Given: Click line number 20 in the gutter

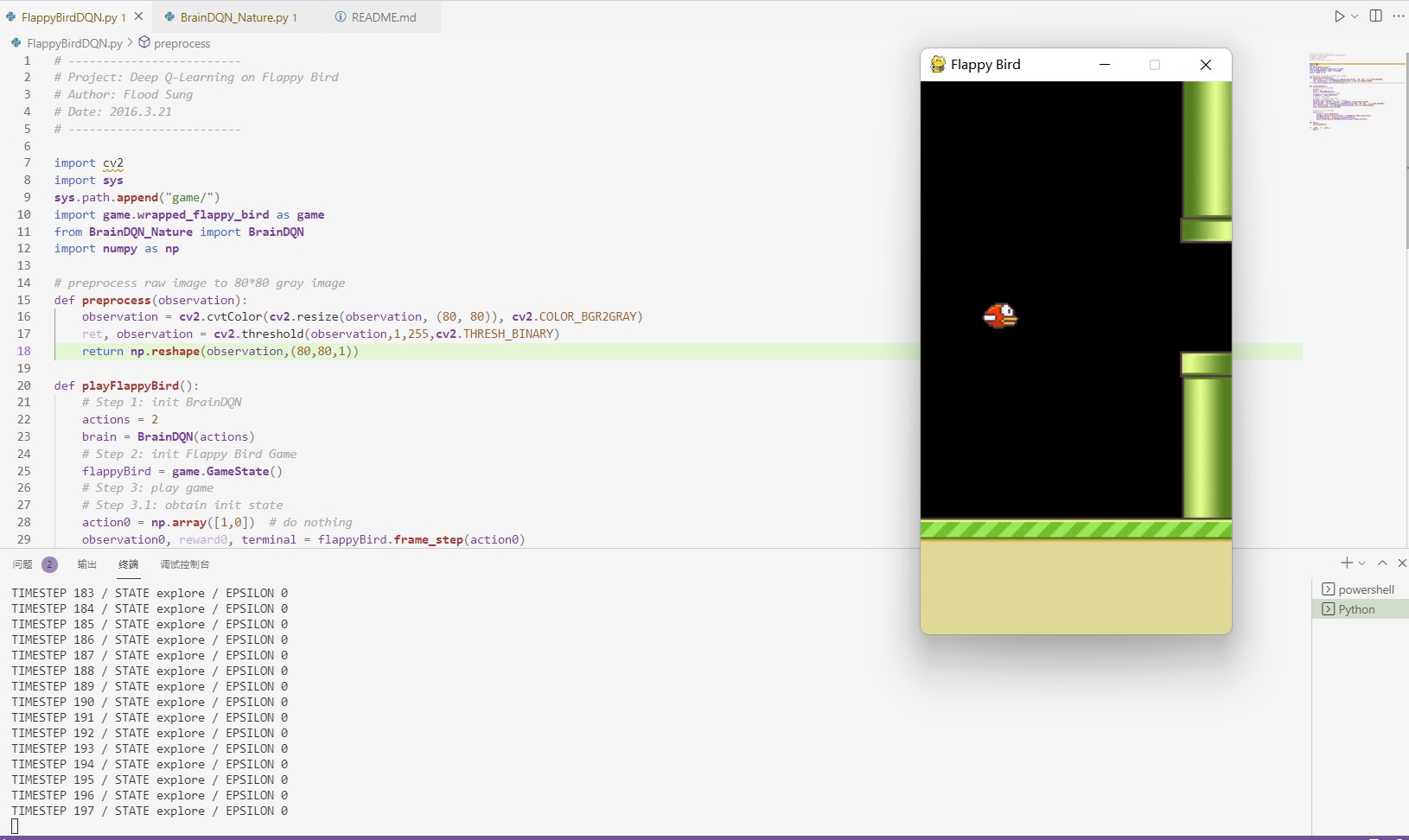Looking at the screenshot, I should pos(24,385).
